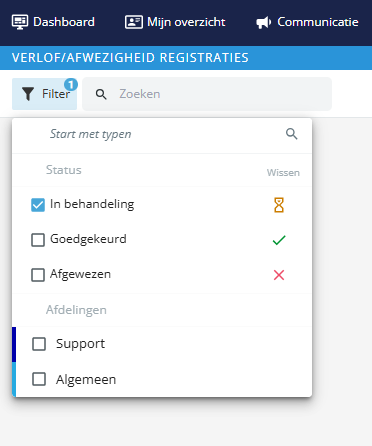Open the Dashboard menu item

click(x=53, y=22)
